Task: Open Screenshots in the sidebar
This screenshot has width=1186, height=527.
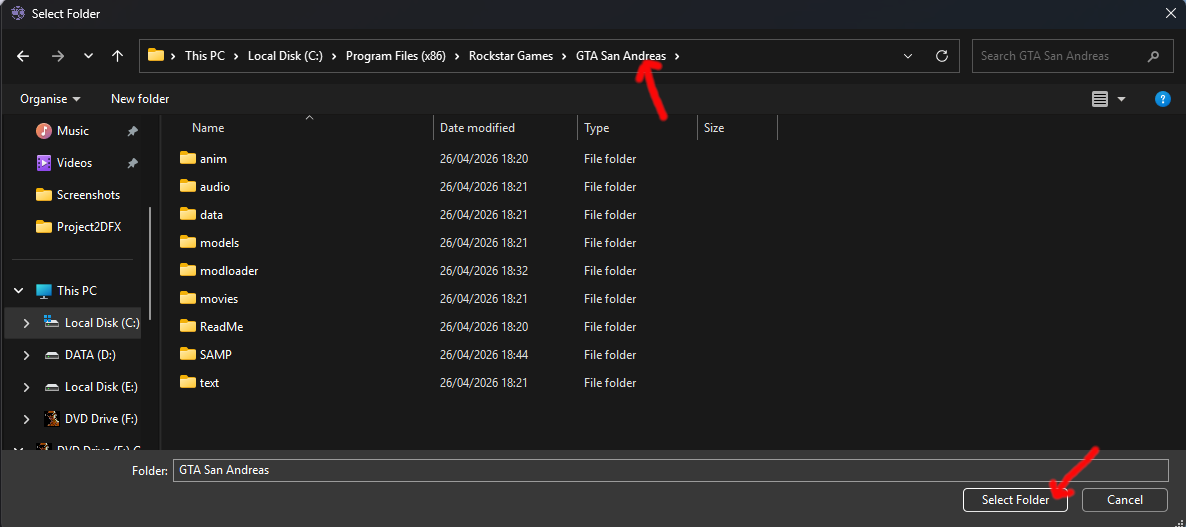Action: coord(88,194)
